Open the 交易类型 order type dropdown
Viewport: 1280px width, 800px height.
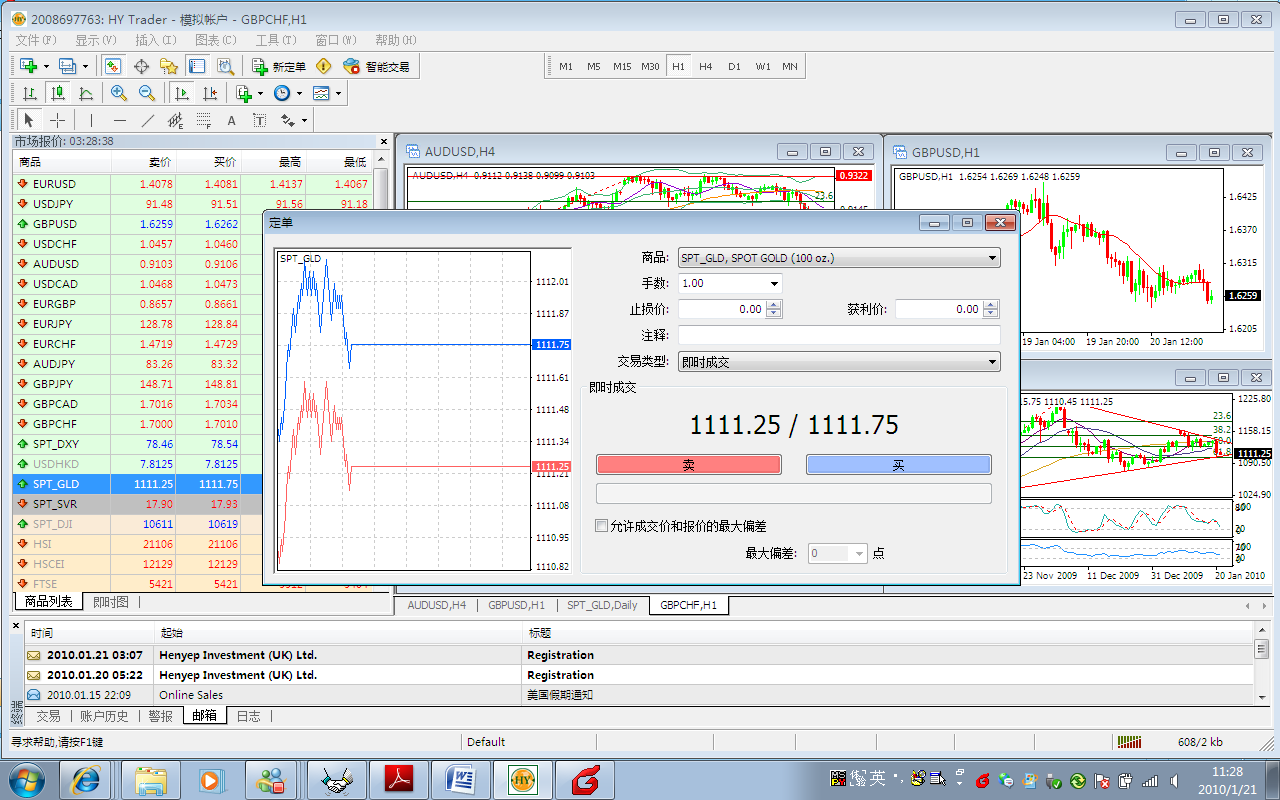coord(838,362)
